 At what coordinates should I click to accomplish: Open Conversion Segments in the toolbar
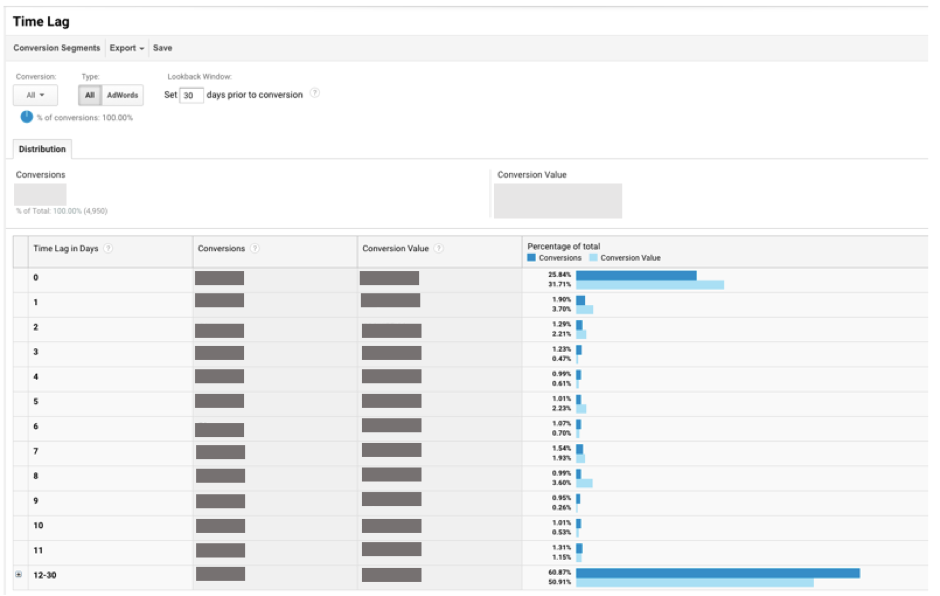pyautogui.click(x=57, y=48)
